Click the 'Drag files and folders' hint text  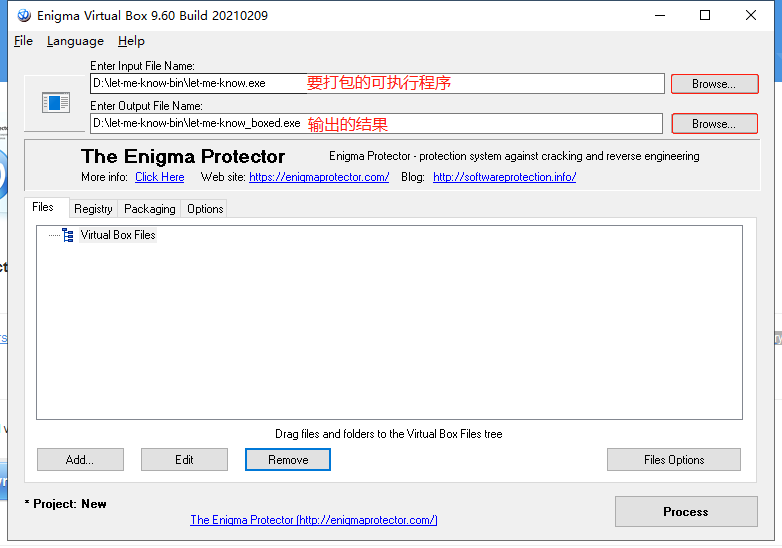pos(389,434)
